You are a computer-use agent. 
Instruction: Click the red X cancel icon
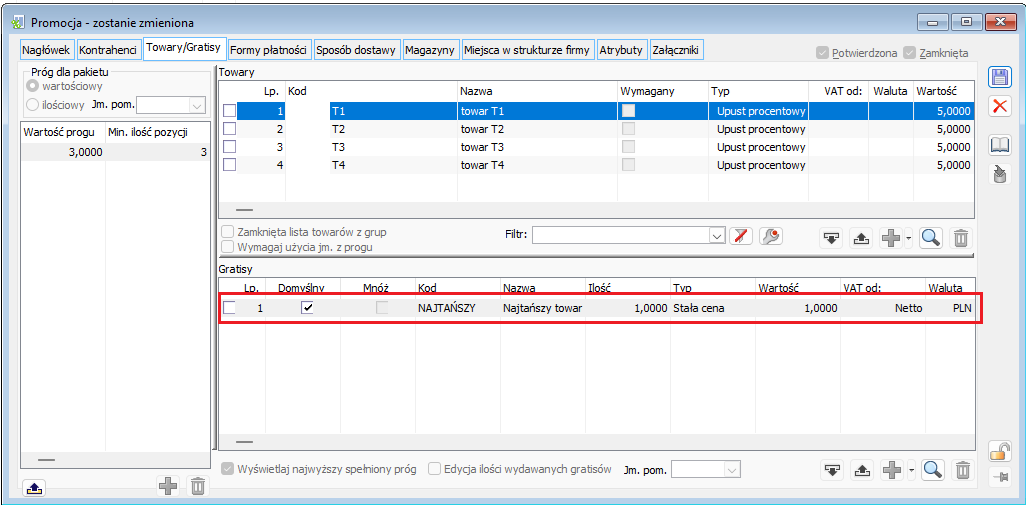(x=1000, y=107)
